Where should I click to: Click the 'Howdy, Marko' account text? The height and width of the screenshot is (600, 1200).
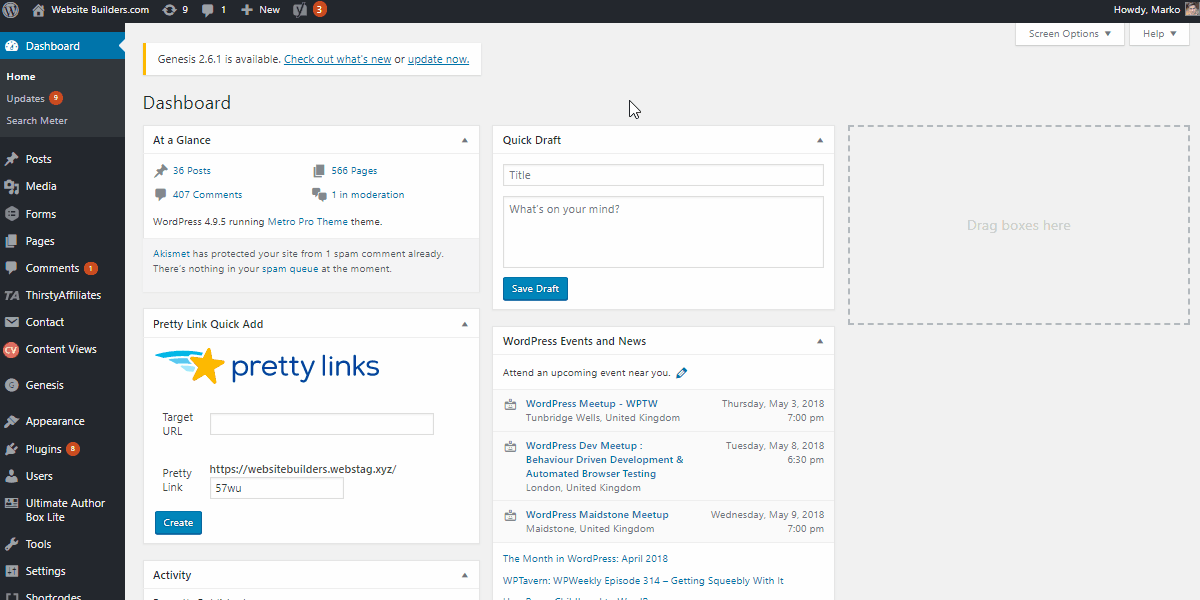point(1146,10)
